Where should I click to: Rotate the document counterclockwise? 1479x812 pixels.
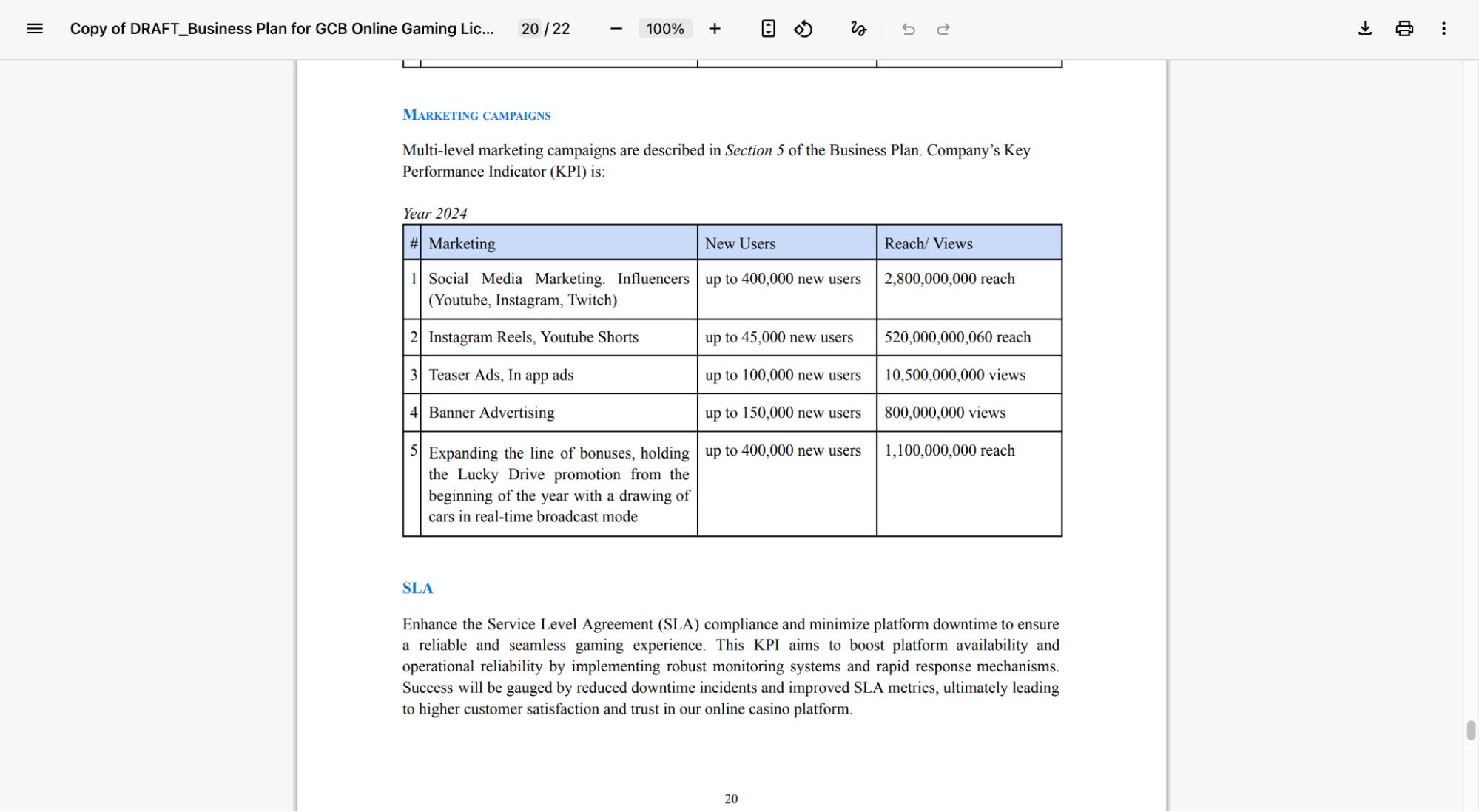(x=803, y=29)
